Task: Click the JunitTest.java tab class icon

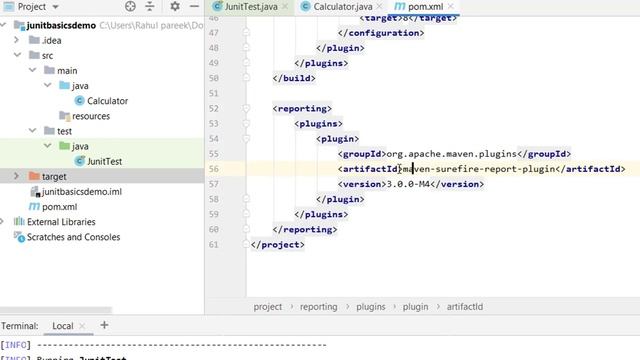Action: [x=218, y=6]
